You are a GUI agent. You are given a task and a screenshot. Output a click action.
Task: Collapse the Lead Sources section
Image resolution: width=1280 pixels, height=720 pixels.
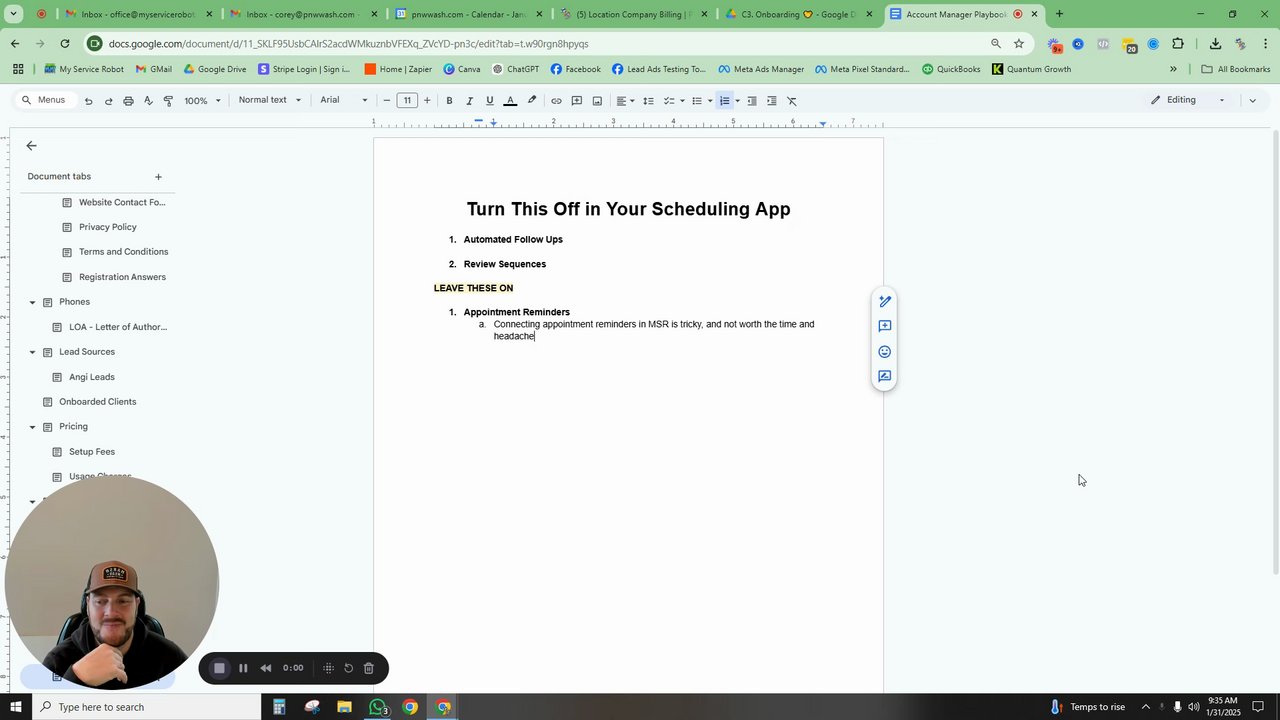(x=32, y=352)
